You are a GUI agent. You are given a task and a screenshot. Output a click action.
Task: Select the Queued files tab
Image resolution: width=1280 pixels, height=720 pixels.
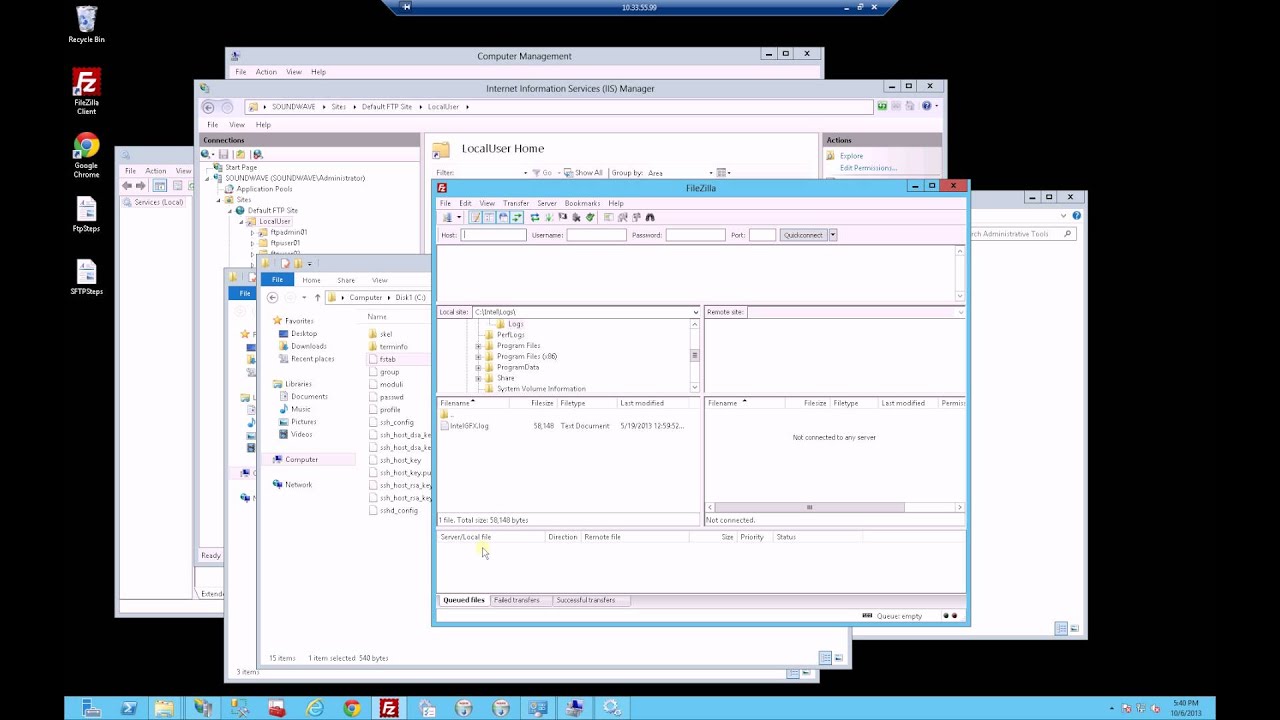464,600
